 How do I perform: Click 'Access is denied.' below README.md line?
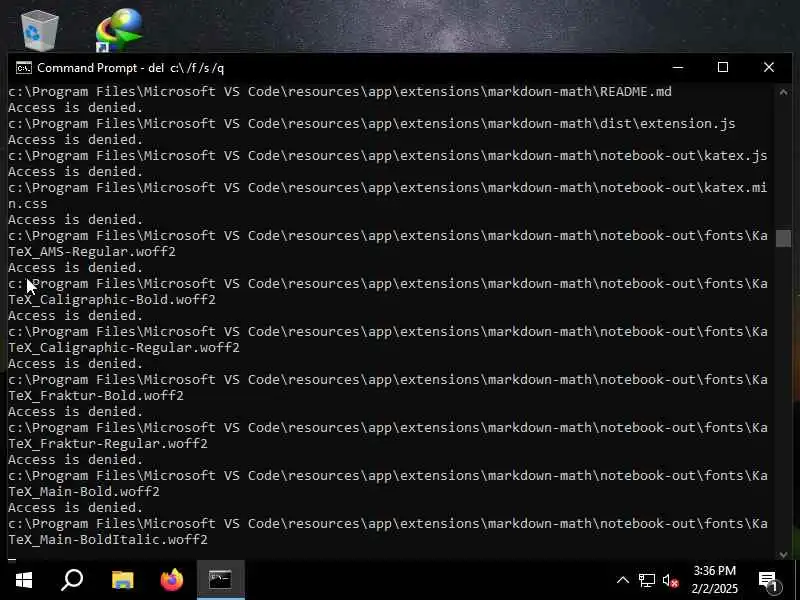[76, 108]
